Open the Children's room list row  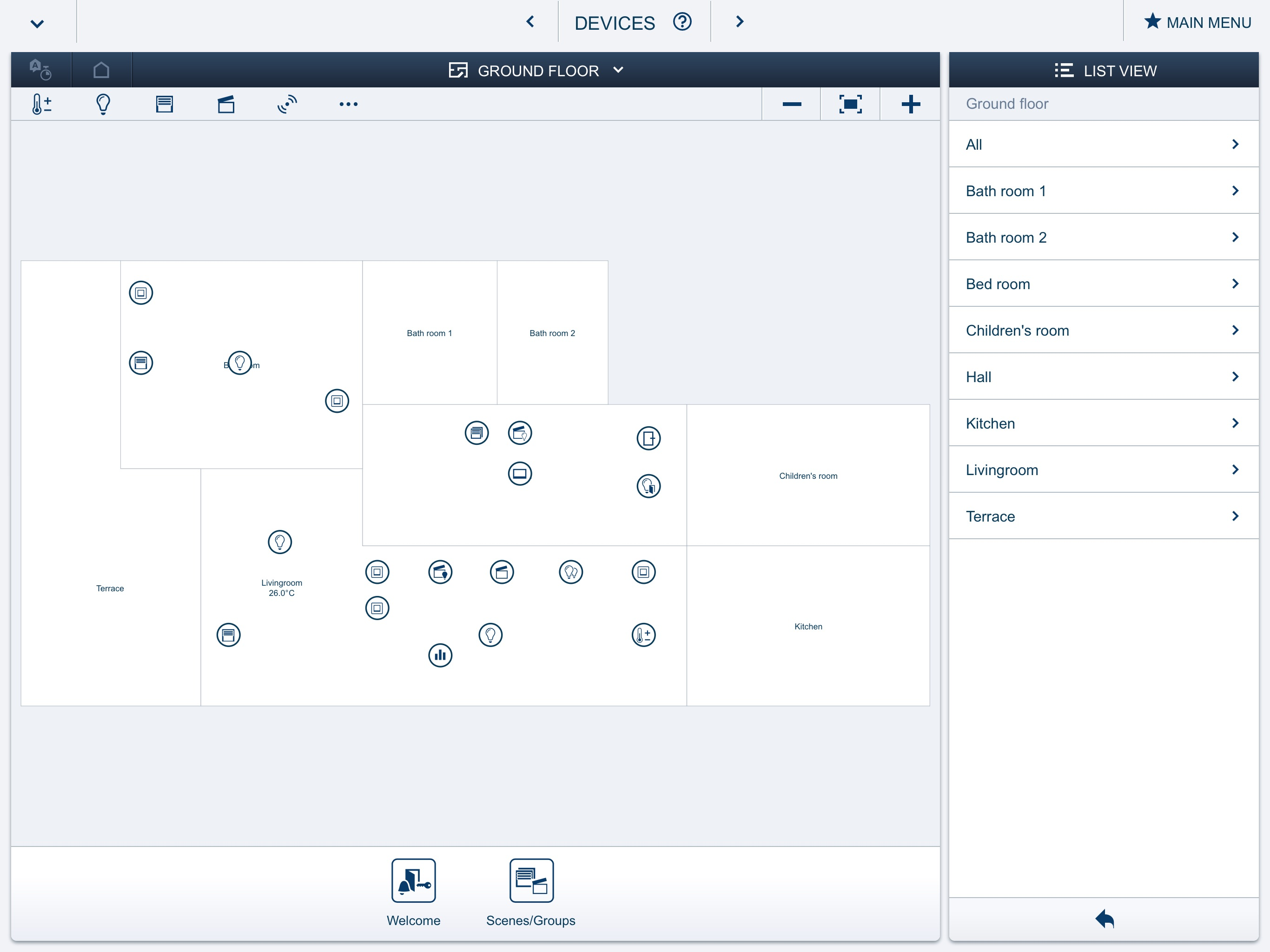click(1104, 330)
